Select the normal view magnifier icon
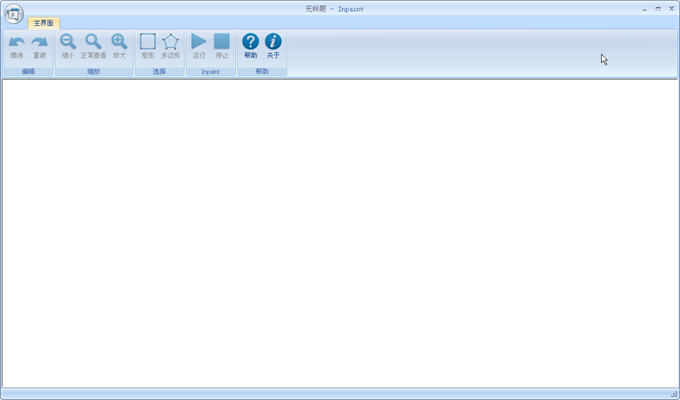This screenshot has height=400, width=680. pyautogui.click(x=93, y=42)
